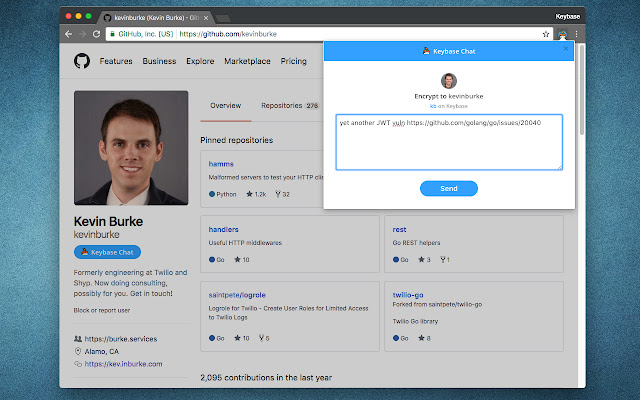640x400 pixels.
Task: Open Features in GitHub navigation
Action: click(x=116, y=61)
